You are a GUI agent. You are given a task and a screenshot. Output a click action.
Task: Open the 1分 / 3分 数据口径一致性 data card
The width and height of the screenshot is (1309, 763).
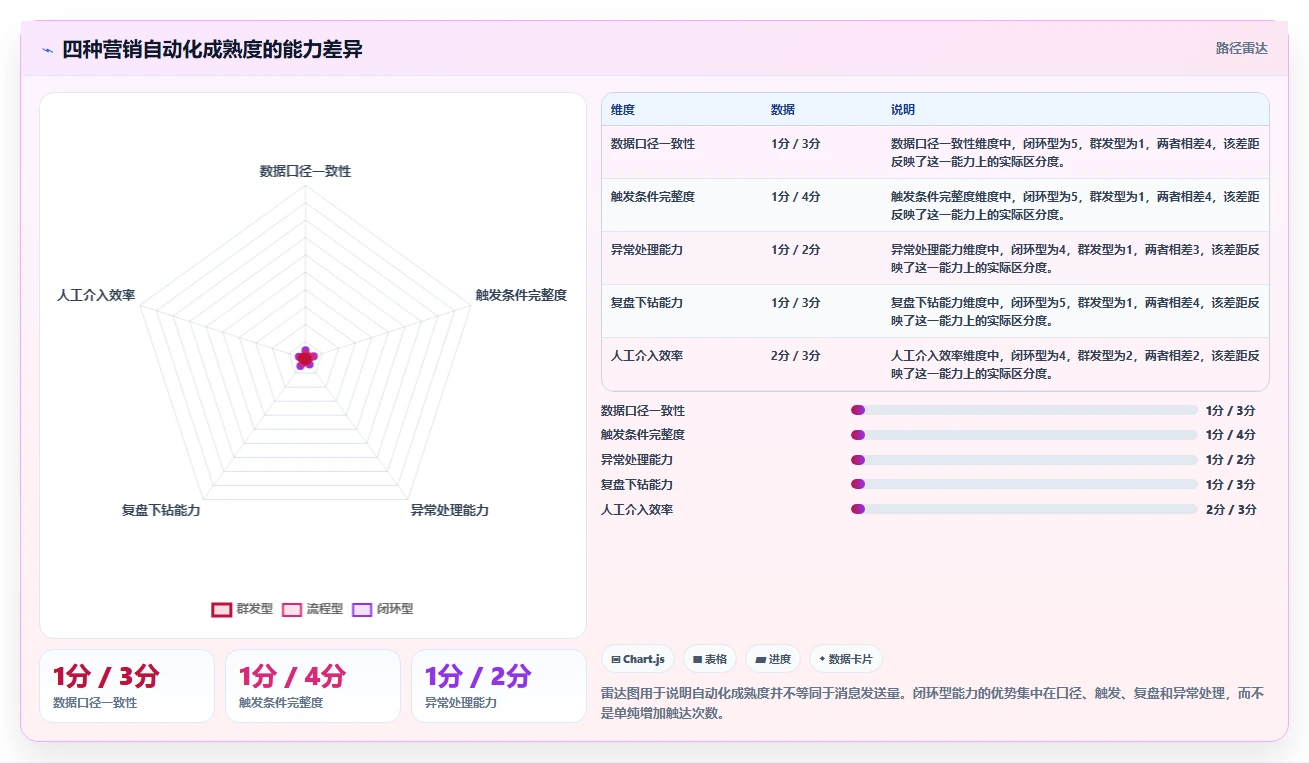127,686
